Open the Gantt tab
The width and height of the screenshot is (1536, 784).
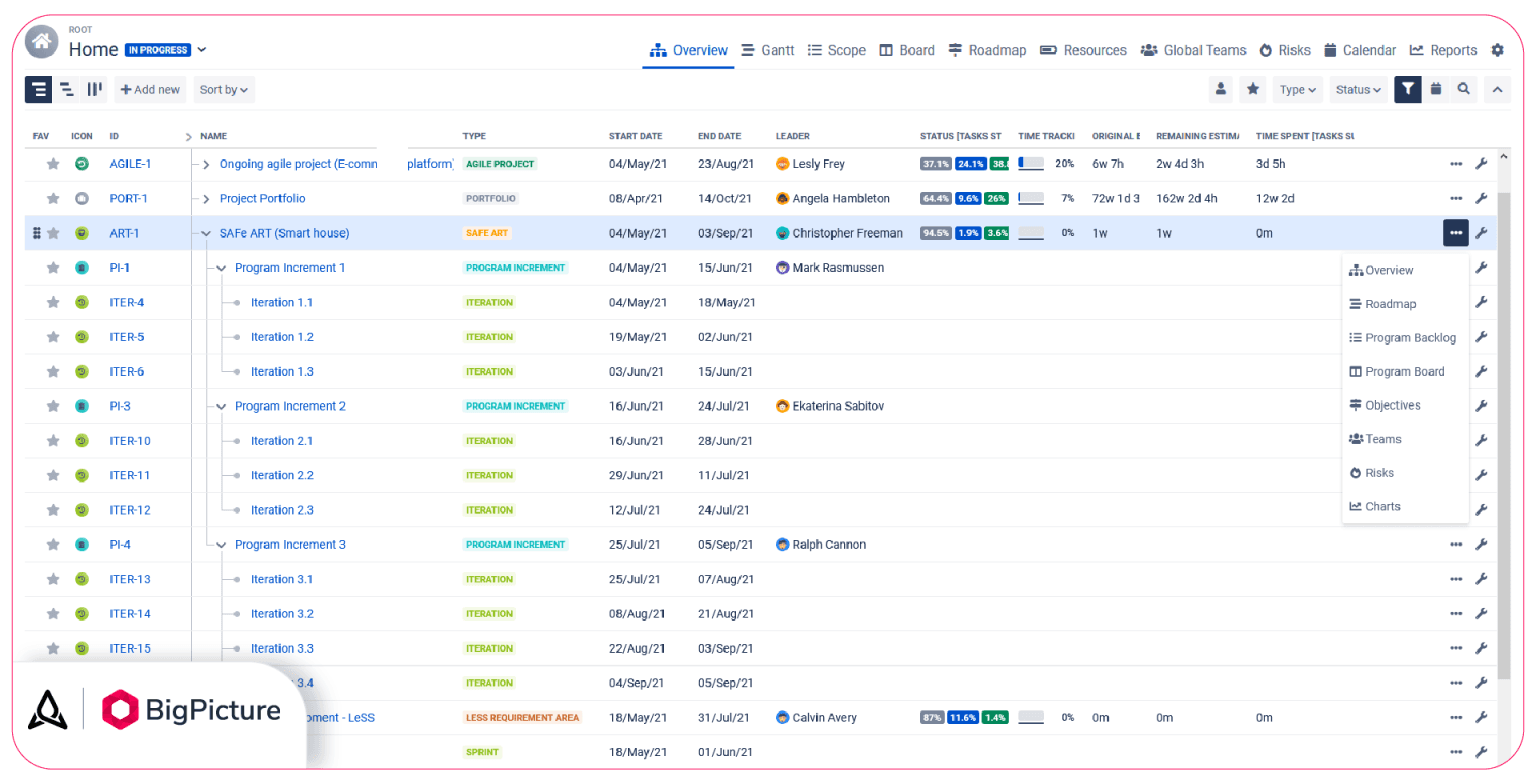tap(768, 50)
